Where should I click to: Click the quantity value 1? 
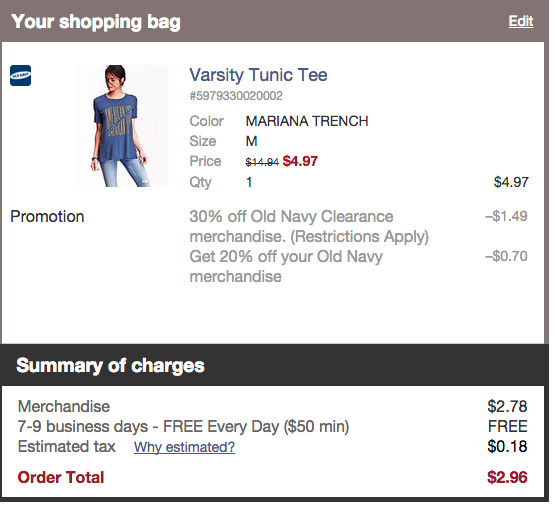click(x=249, y=182)
